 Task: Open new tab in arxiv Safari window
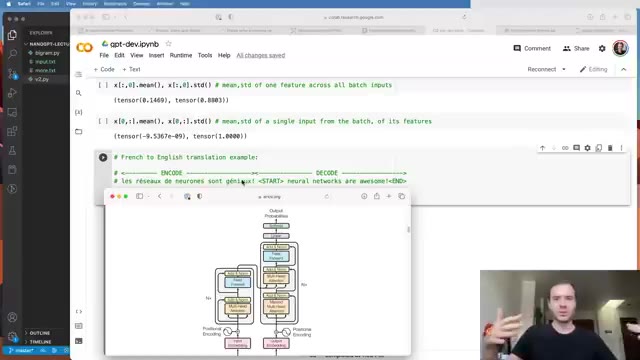(x=389, y=196)
